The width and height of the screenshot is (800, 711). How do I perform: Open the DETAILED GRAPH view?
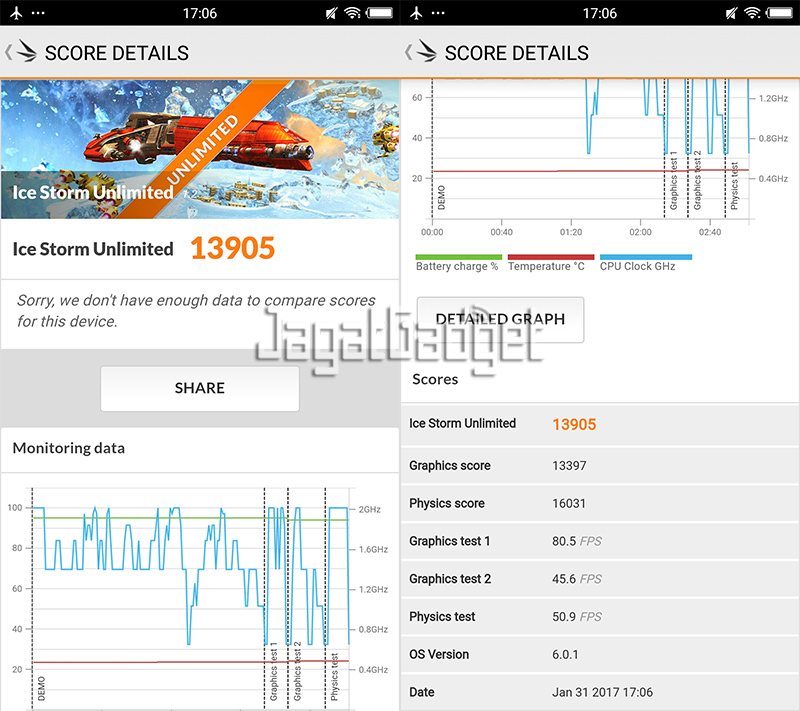point(499,319)
